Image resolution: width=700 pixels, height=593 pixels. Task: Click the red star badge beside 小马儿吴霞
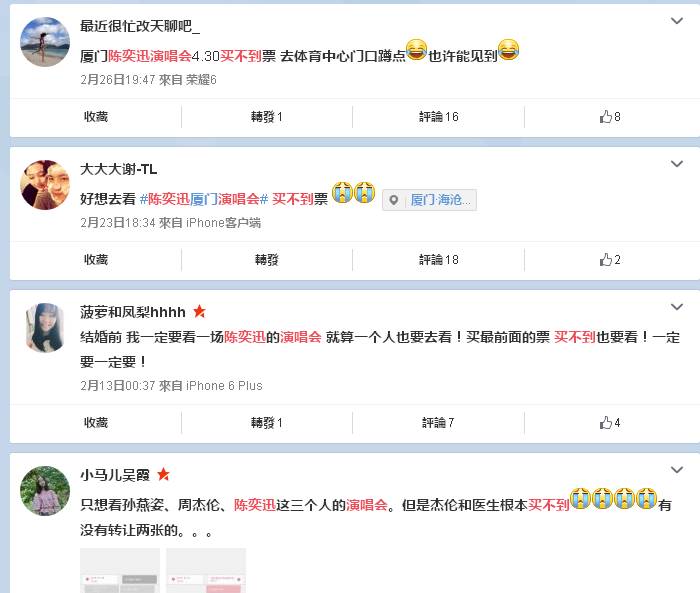(x=163, y=474)
